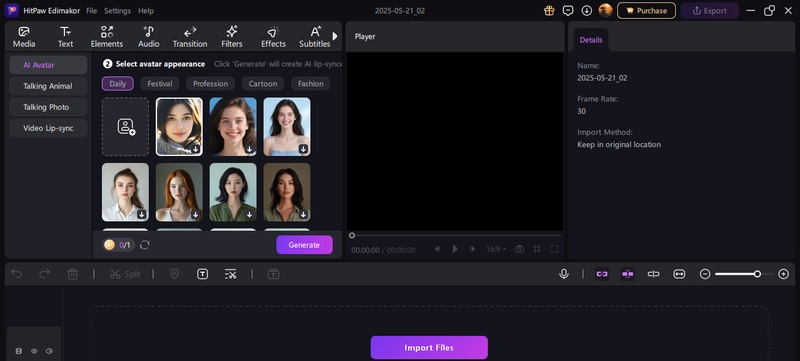Switch to the Details tab
800x361 pixels.
tap(591, 40)
